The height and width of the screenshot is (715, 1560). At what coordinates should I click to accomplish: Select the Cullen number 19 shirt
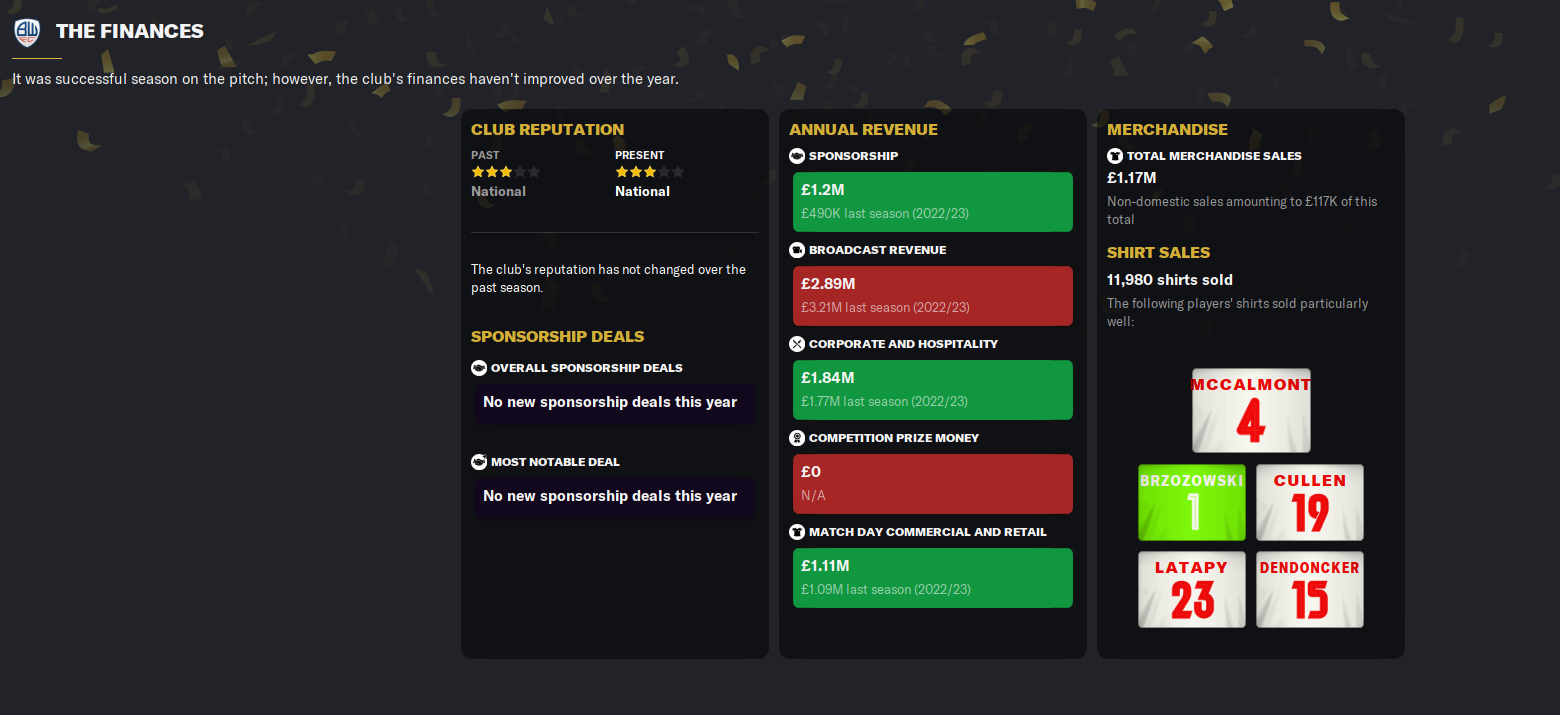click(1310, 503)
